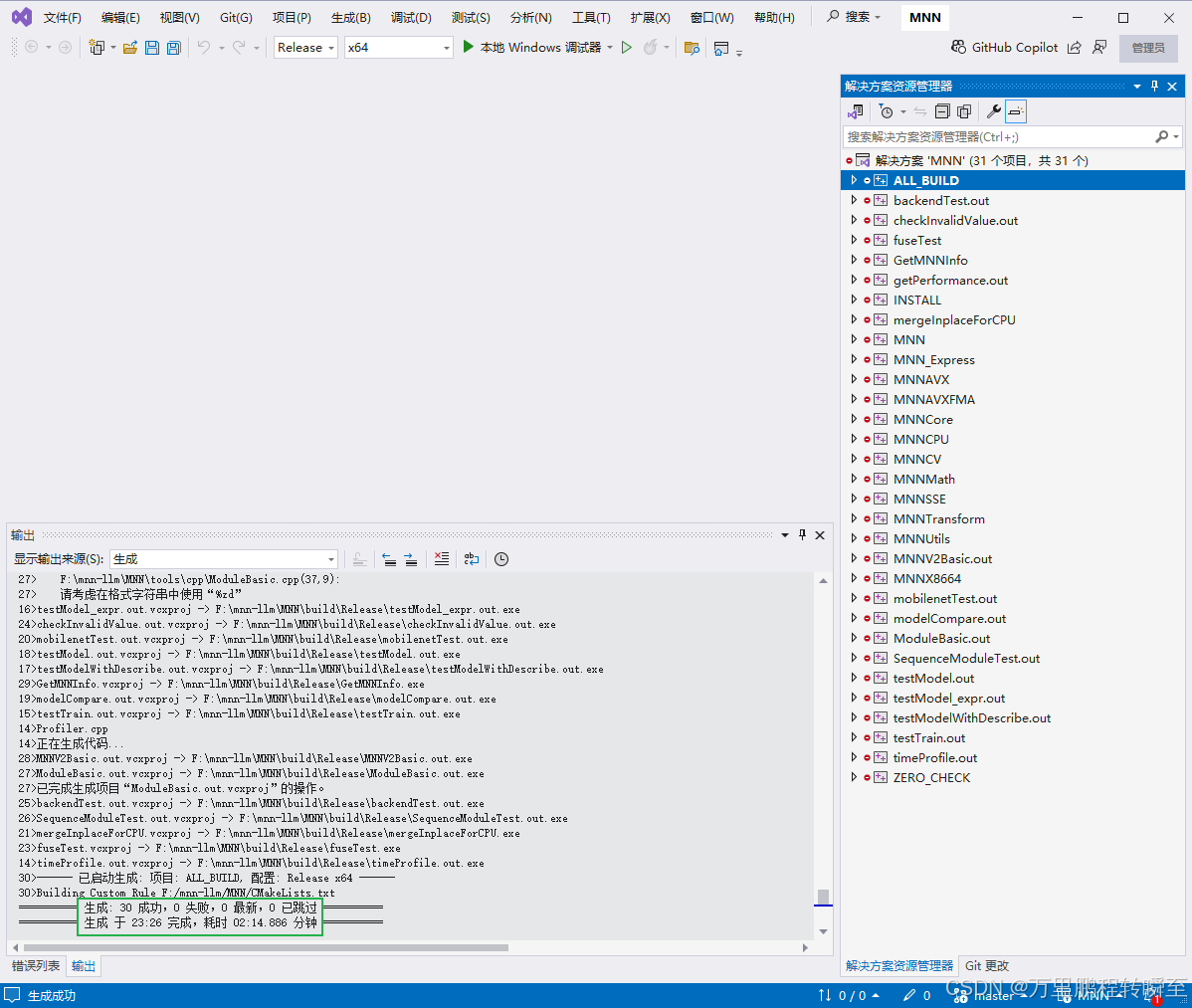Pin the Solution Explorer panel
Viewport: 1192px width, 1008px height.
point(1155,86)
